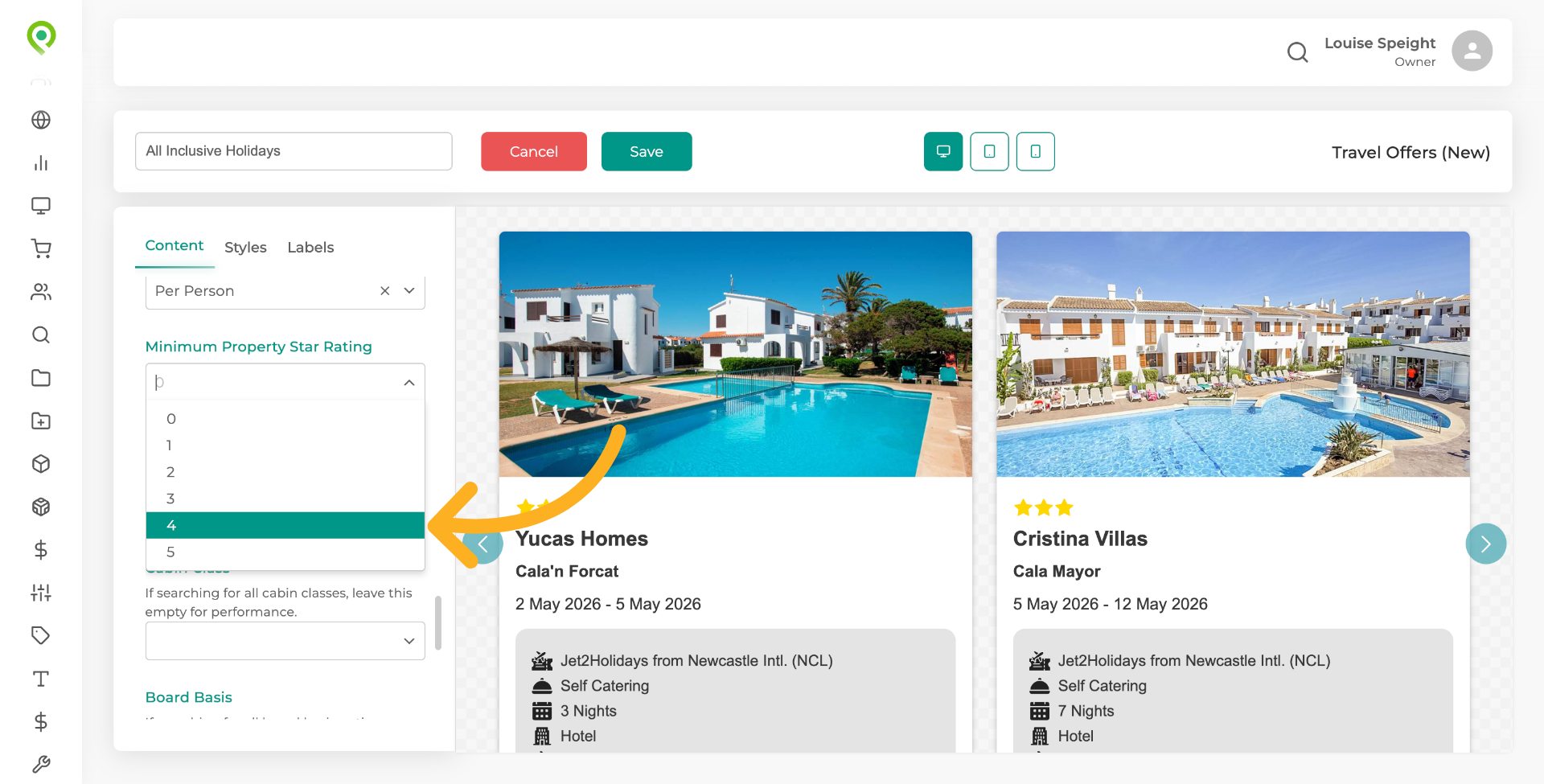Select the shopping cart icon in sidebar

pyautogui.click(x=40, y=248)
